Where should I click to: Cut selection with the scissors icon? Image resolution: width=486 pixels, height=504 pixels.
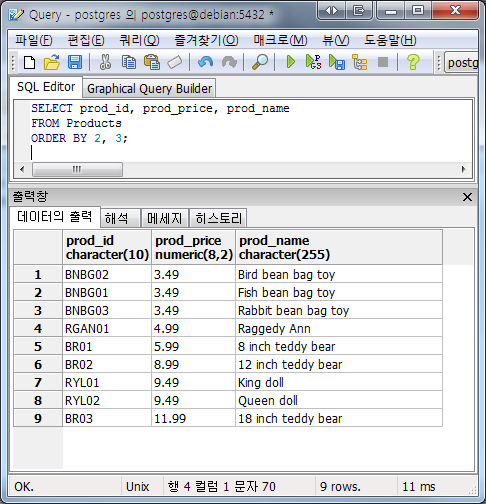coord(105,62)
